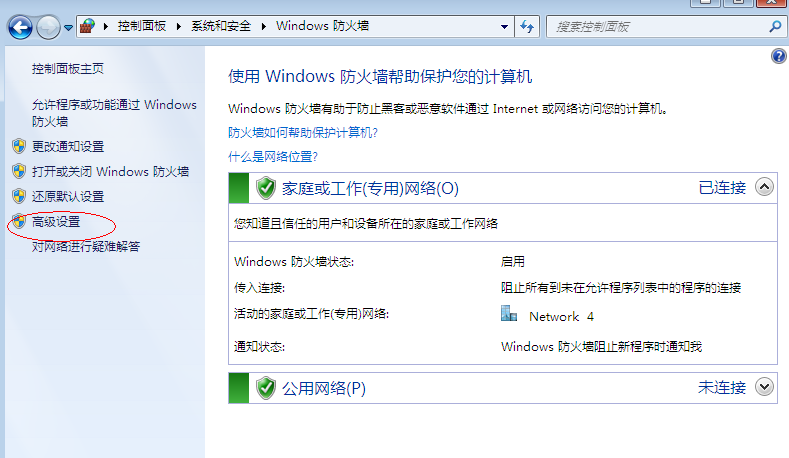Click the magnifier search icon
The image size is (789, 458).
(x=775, y=27)
